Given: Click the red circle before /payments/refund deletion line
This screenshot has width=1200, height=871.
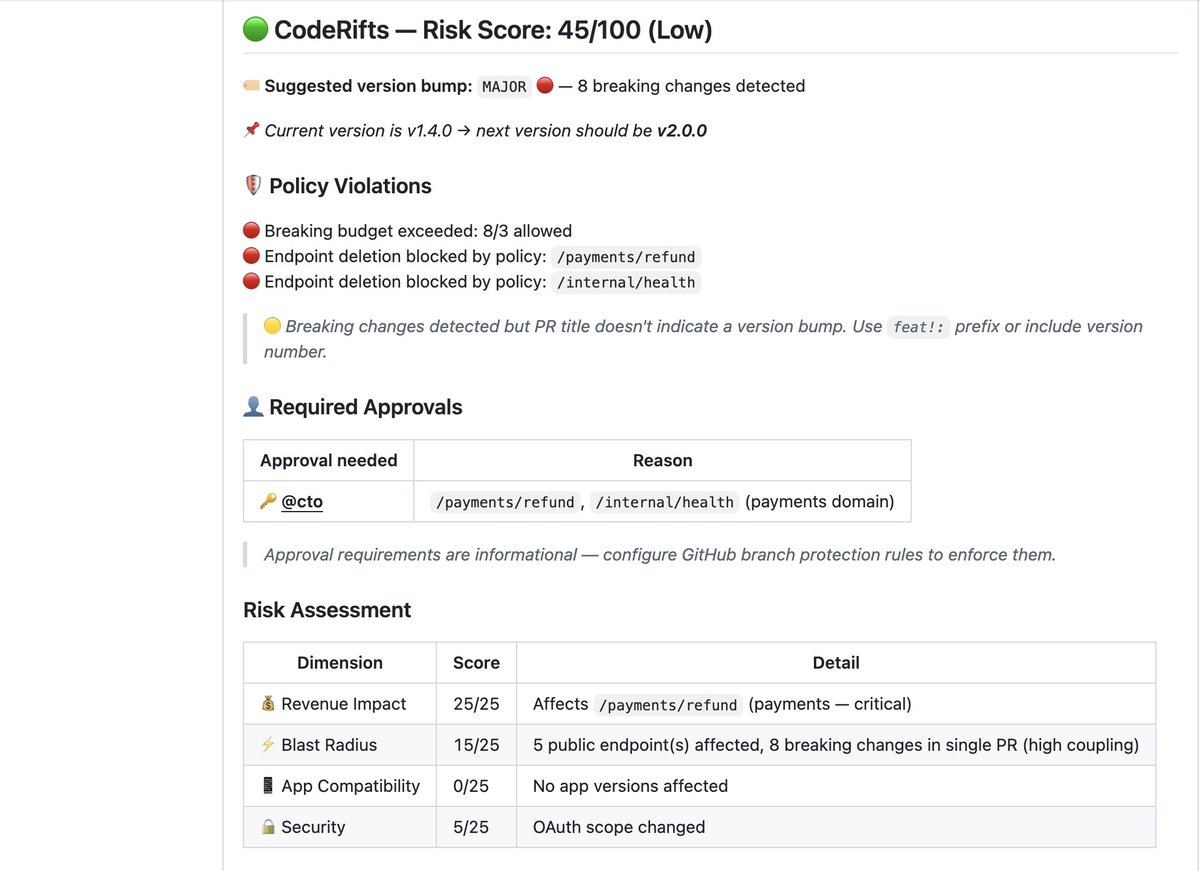Looking at the screenshot, I should click(252, 256).
